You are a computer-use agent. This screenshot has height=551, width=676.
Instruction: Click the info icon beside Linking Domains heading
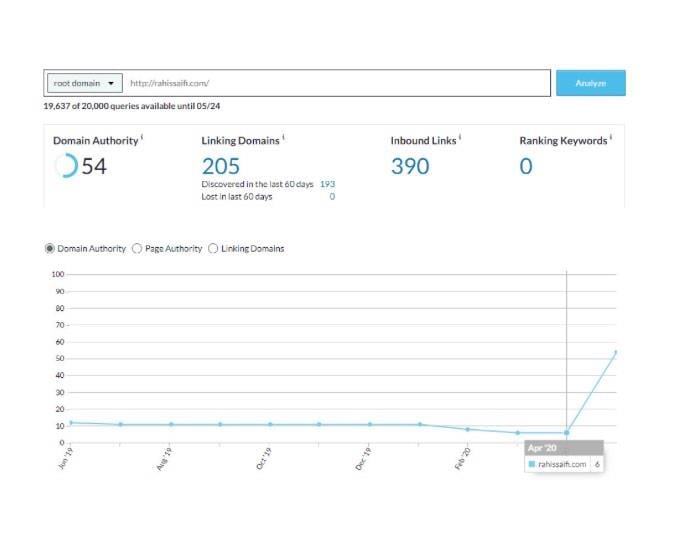[x=284, y=138]
